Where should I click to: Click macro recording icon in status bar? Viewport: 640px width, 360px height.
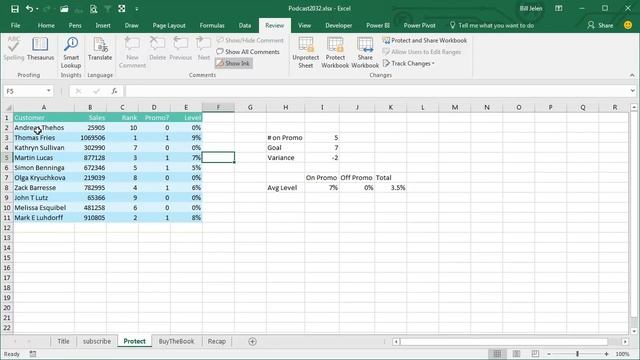(x=33, y=354)
